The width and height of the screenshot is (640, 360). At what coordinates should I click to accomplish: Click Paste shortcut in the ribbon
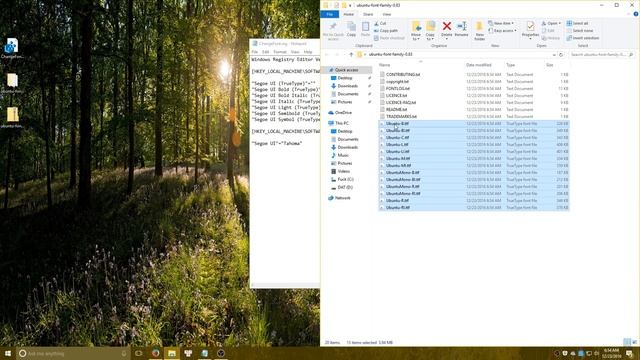click(389, 38)
